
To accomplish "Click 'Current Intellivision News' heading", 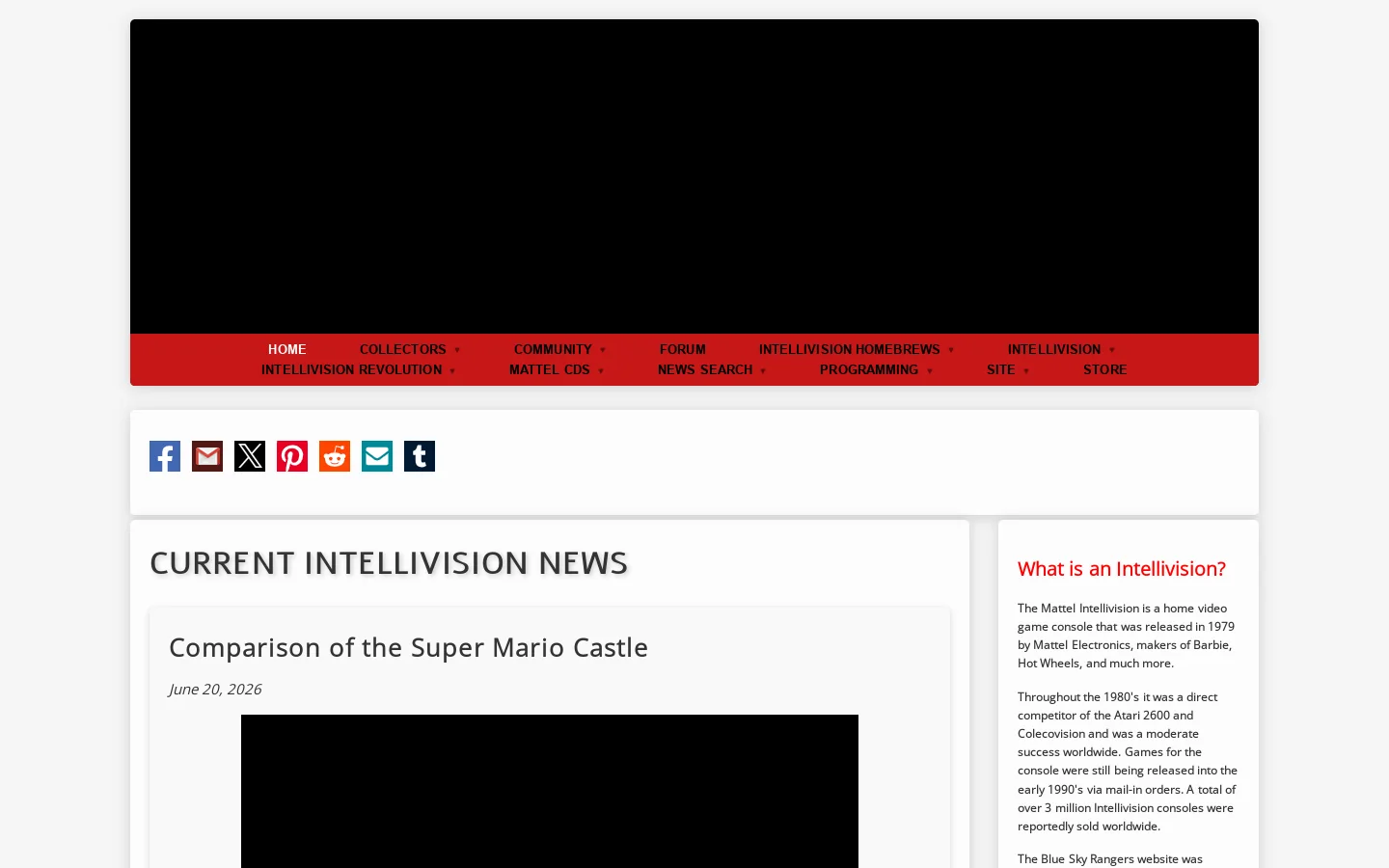I will pyautogui.click(x=389, y=562).
